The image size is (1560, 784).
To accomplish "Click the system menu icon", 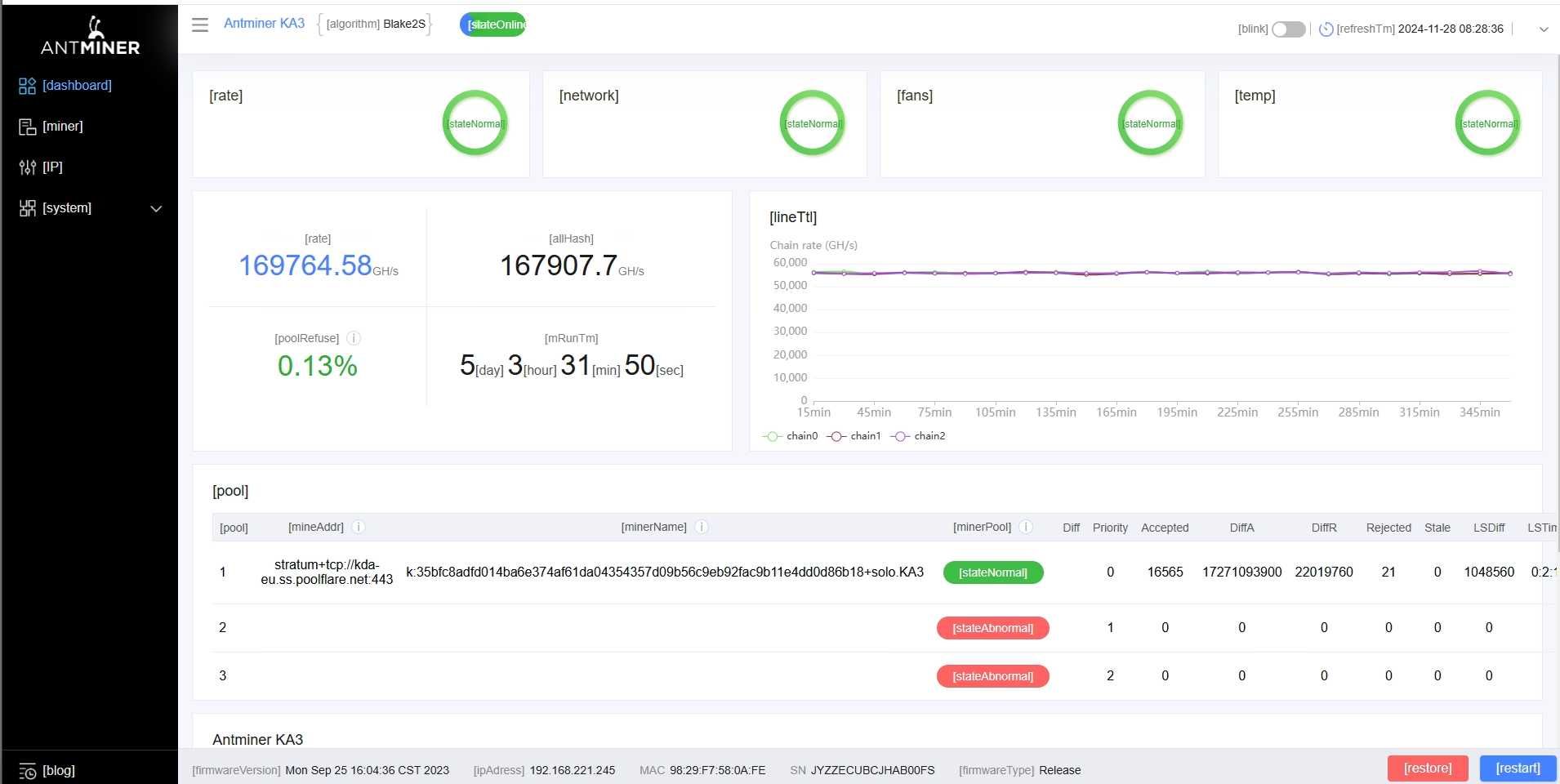I will [x=28, y=208].
